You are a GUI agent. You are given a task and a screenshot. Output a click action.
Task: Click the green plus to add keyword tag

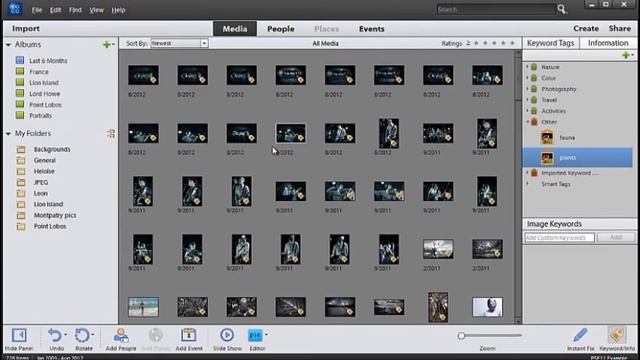click(x=626, y=55)
